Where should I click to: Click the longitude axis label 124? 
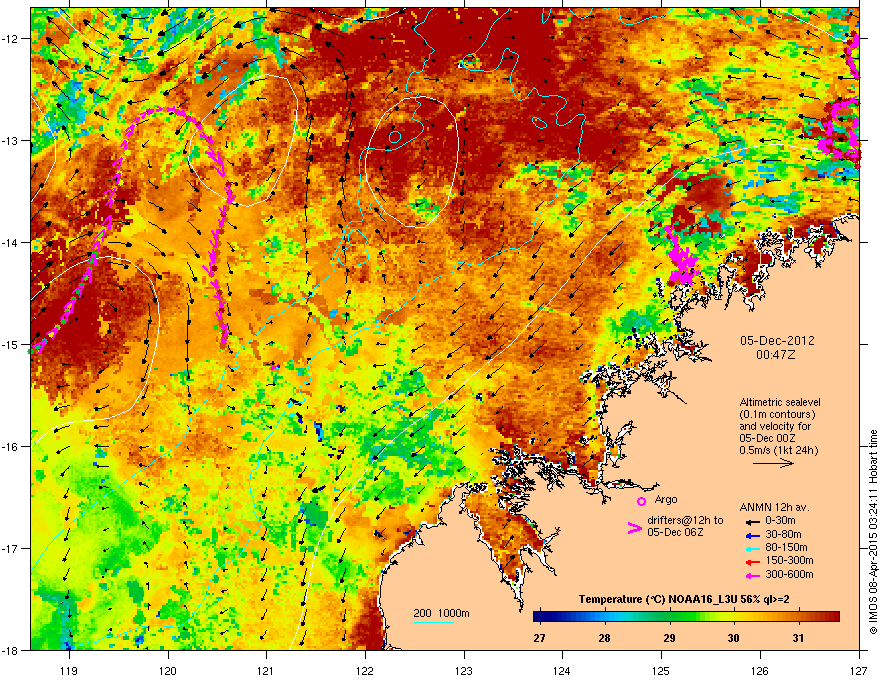pos(562,670)
